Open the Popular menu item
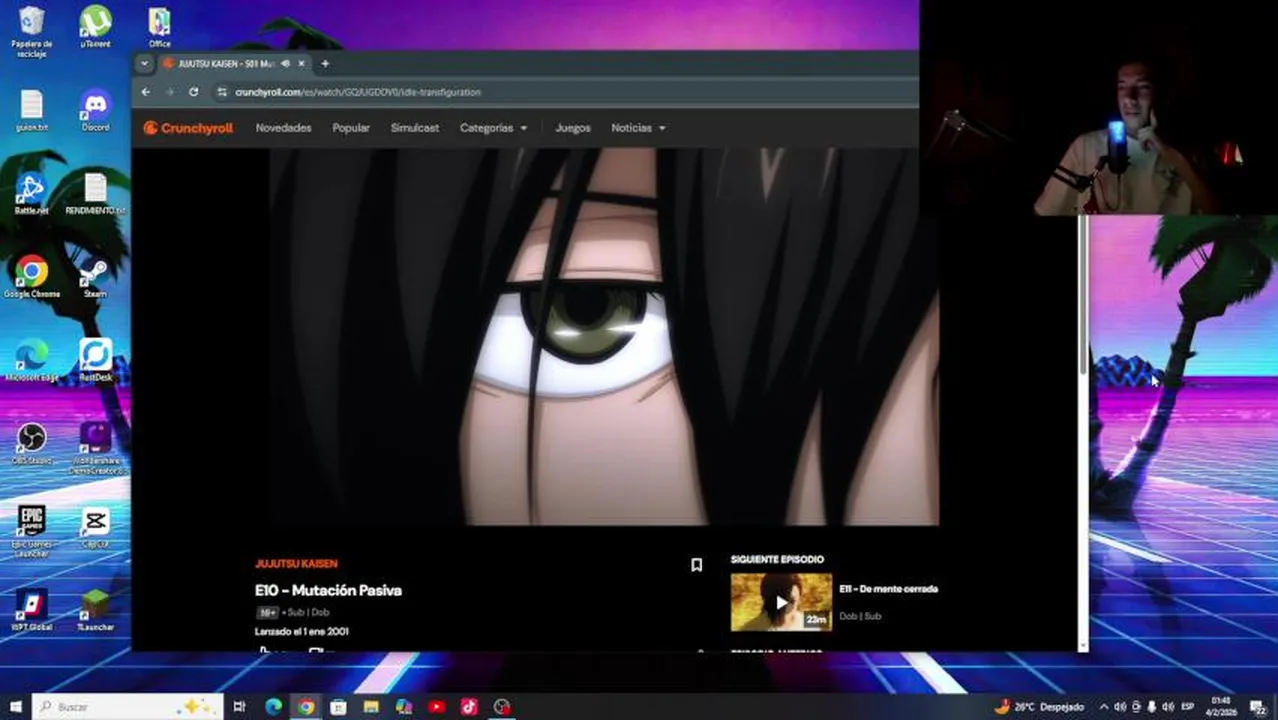 point(351,128)
